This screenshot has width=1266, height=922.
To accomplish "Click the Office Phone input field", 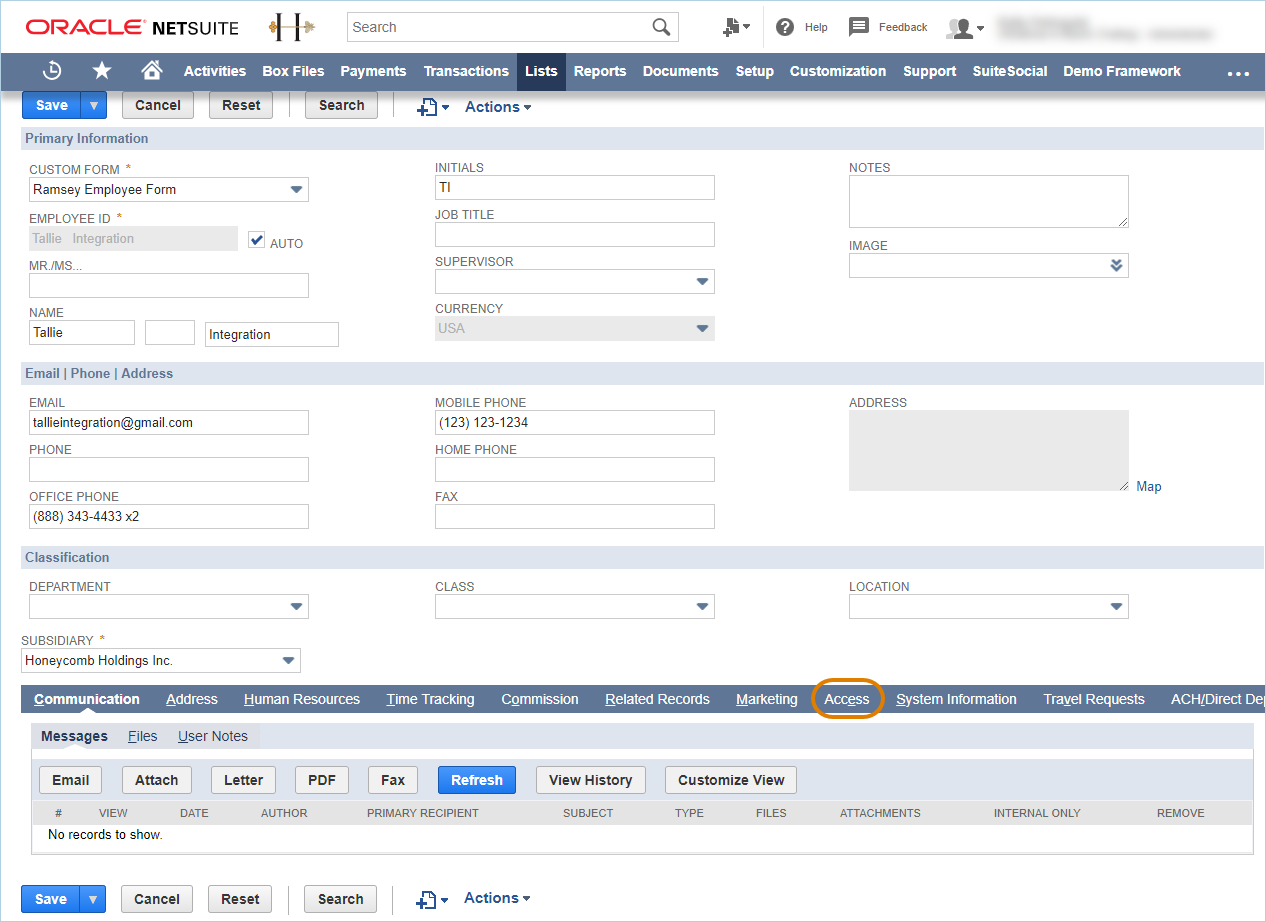I will (x=169, y=516).
